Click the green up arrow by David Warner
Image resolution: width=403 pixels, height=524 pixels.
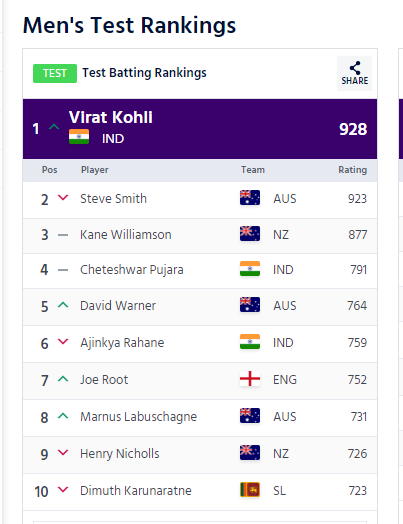[63, 304]
